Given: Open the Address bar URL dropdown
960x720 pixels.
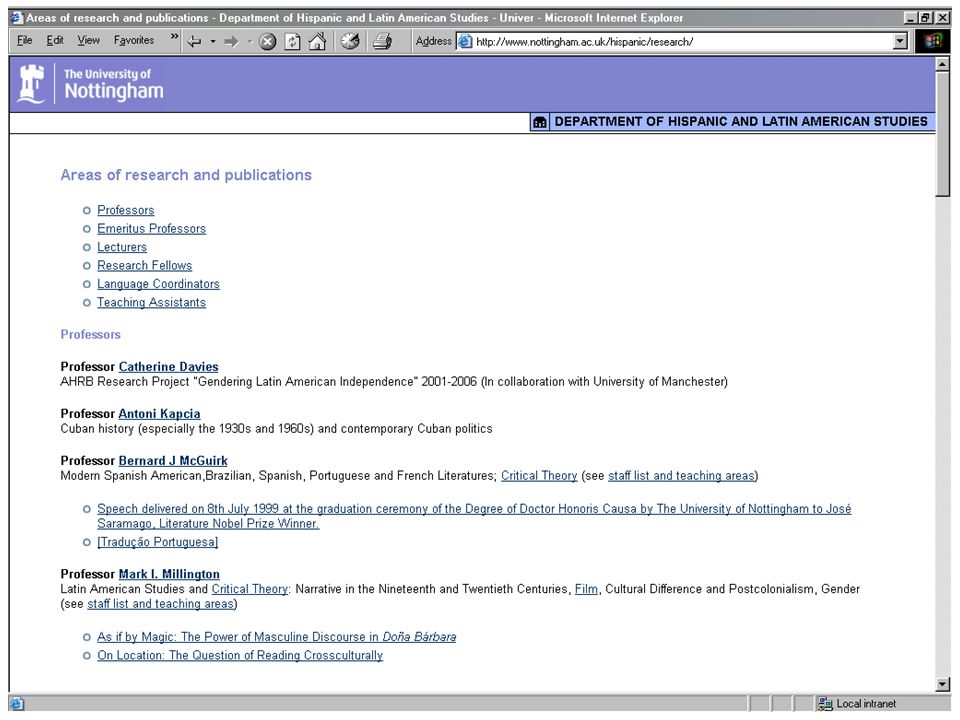Looking at the screenshot, I should [900, 42].
